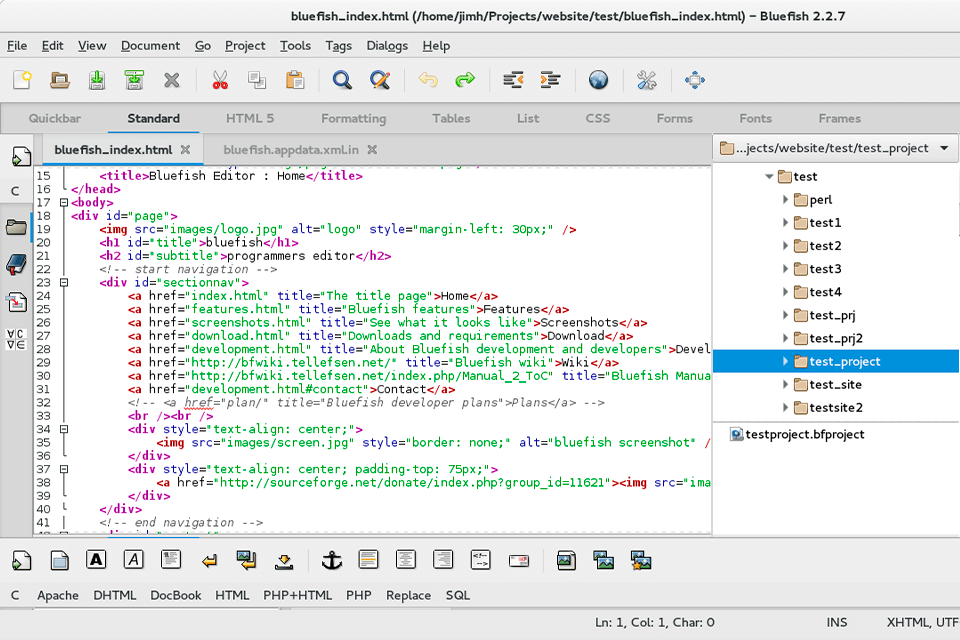This screenshot has height=640, width=960.
Task: Apply bold tag from HTML toolbar
Action: [96, 560]
